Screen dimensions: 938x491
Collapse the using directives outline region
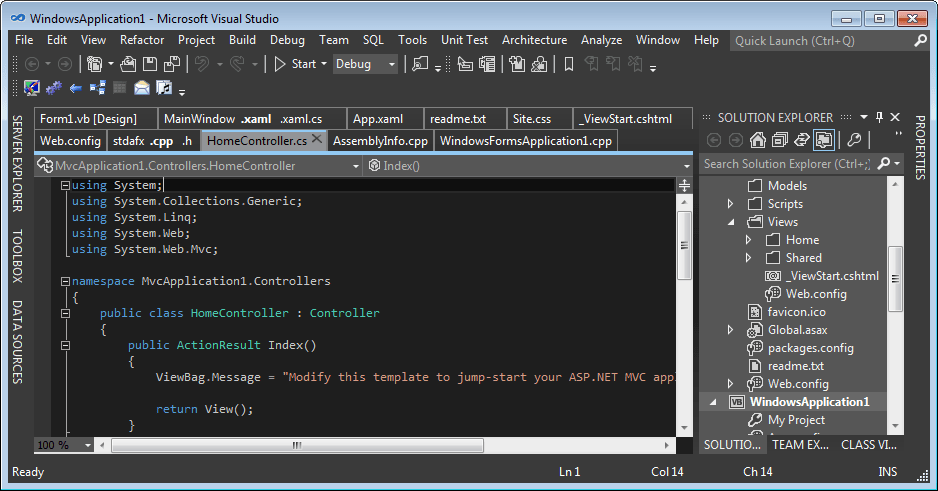click(65, 186)
